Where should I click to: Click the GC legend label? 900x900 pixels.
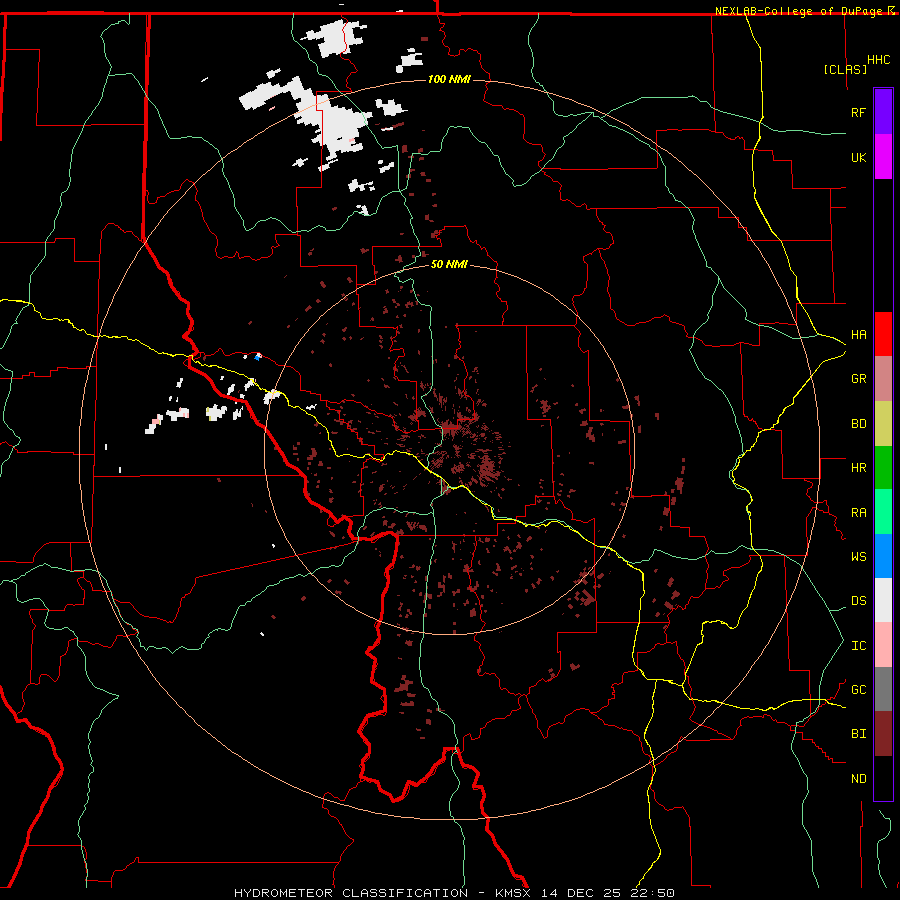pyautogui.click(x=858, y=690)
